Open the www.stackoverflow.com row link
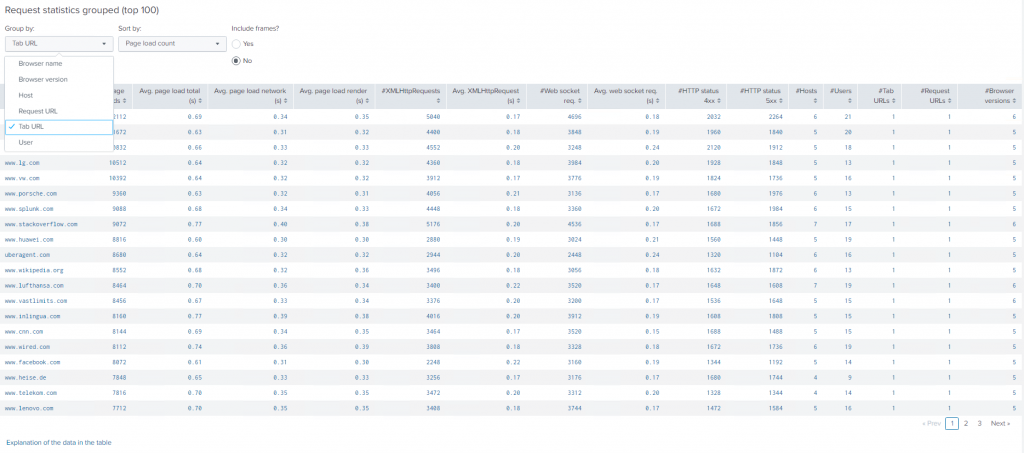 point(41,224)
